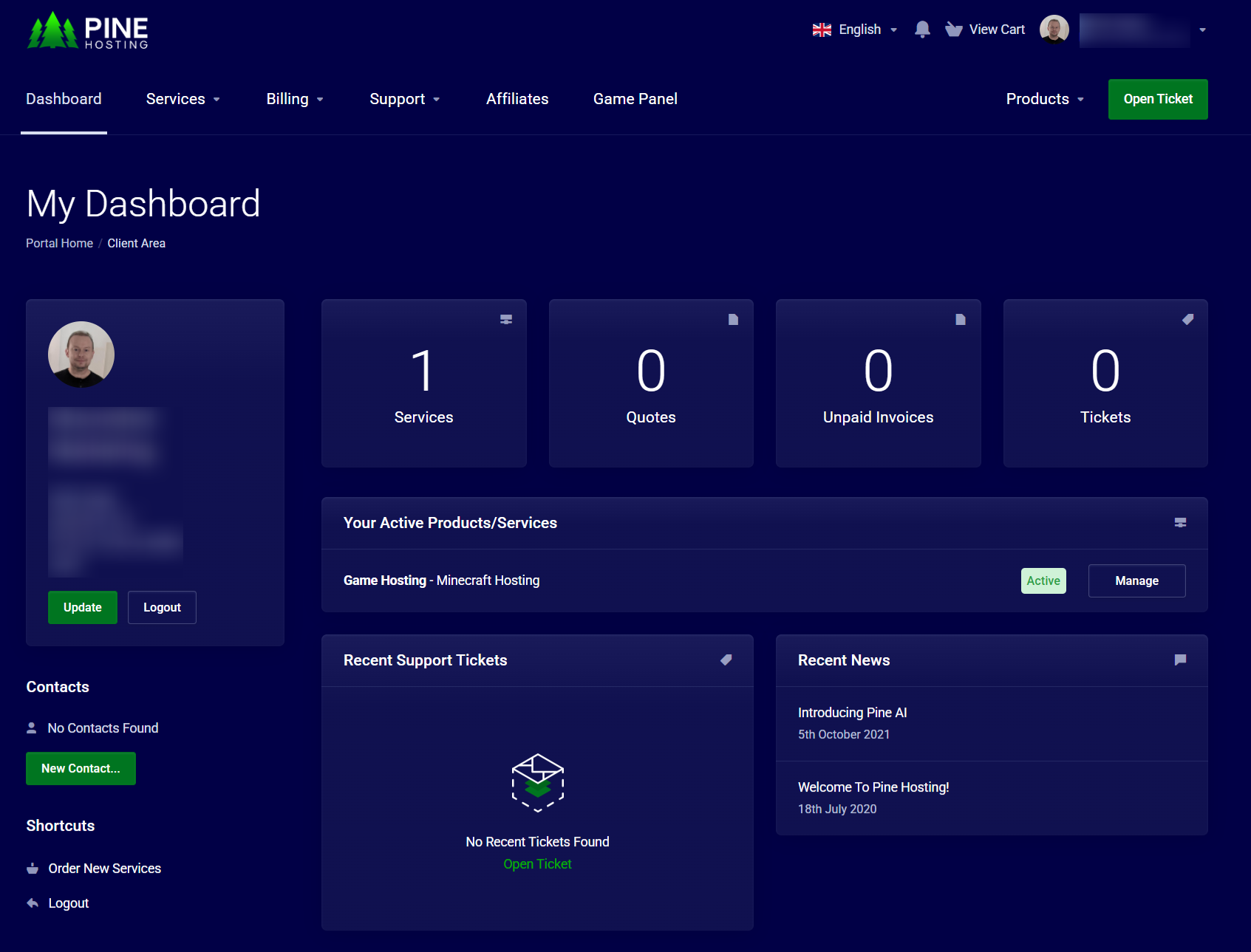
Task: Click the green Open Ticket button
Action: 1158,99
